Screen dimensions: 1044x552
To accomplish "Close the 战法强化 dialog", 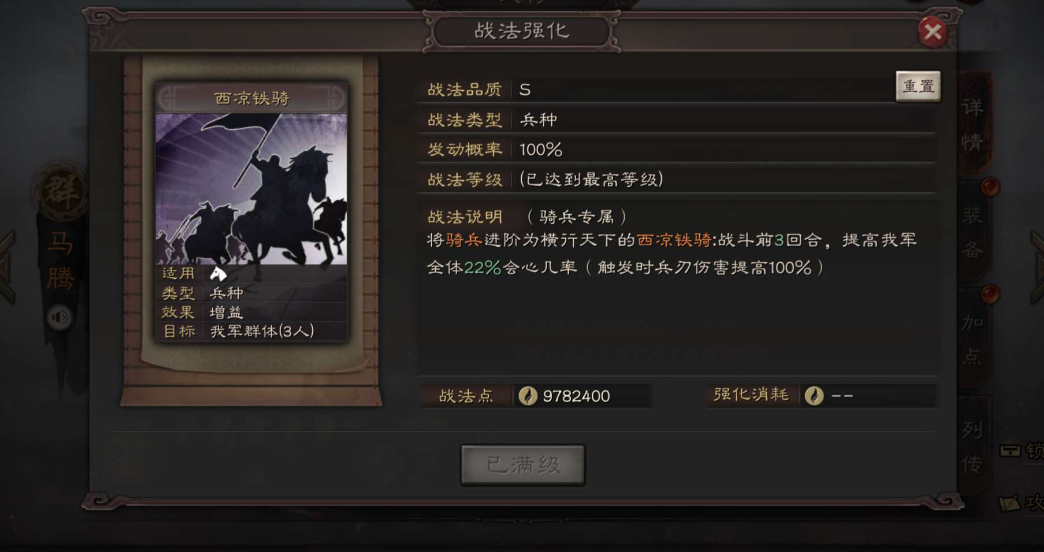I will (x=932, y=31).
